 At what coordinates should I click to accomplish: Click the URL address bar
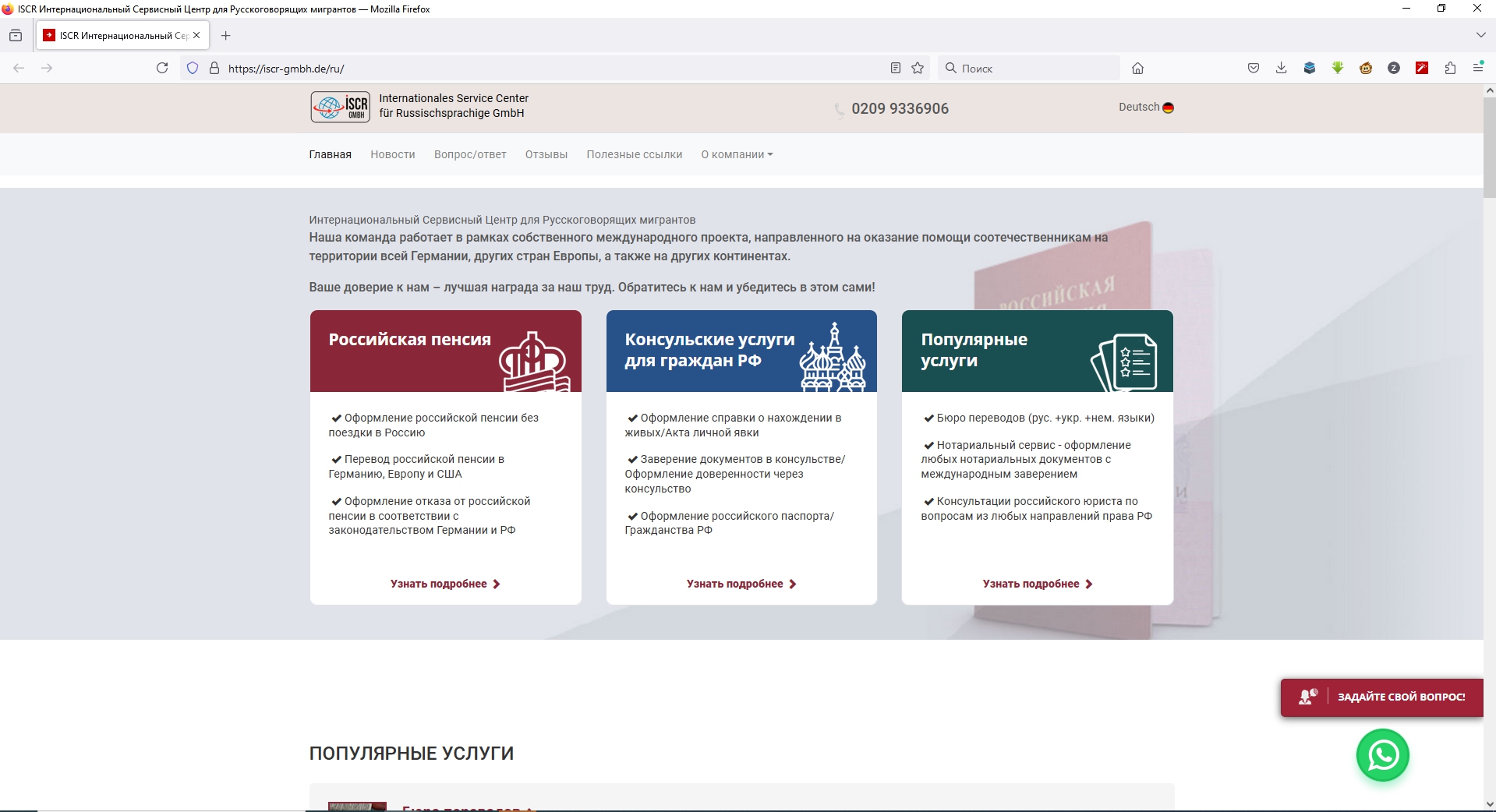tap(553, 68)
